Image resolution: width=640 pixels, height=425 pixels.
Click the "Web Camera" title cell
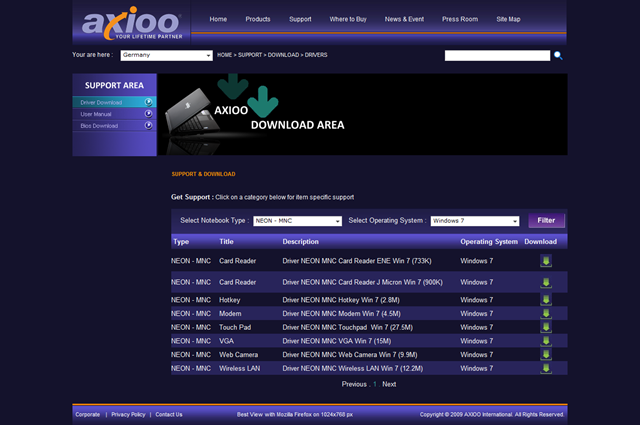pyautogui.click(x=238, y=355)
